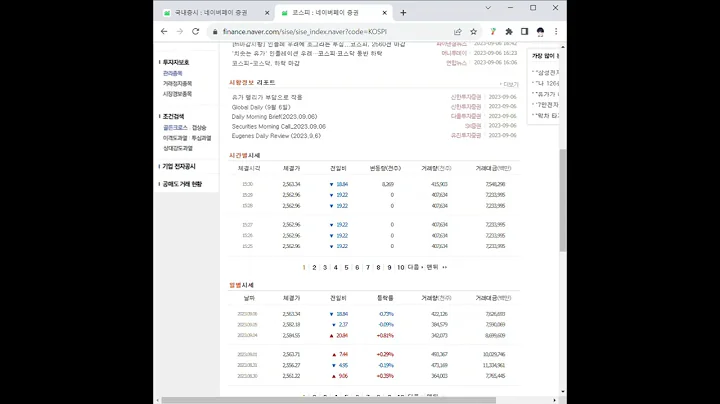The width and height of the screenshot is (720, 404).
Task: Click the 변동량 value 8,269
Action: coord(388,184)
